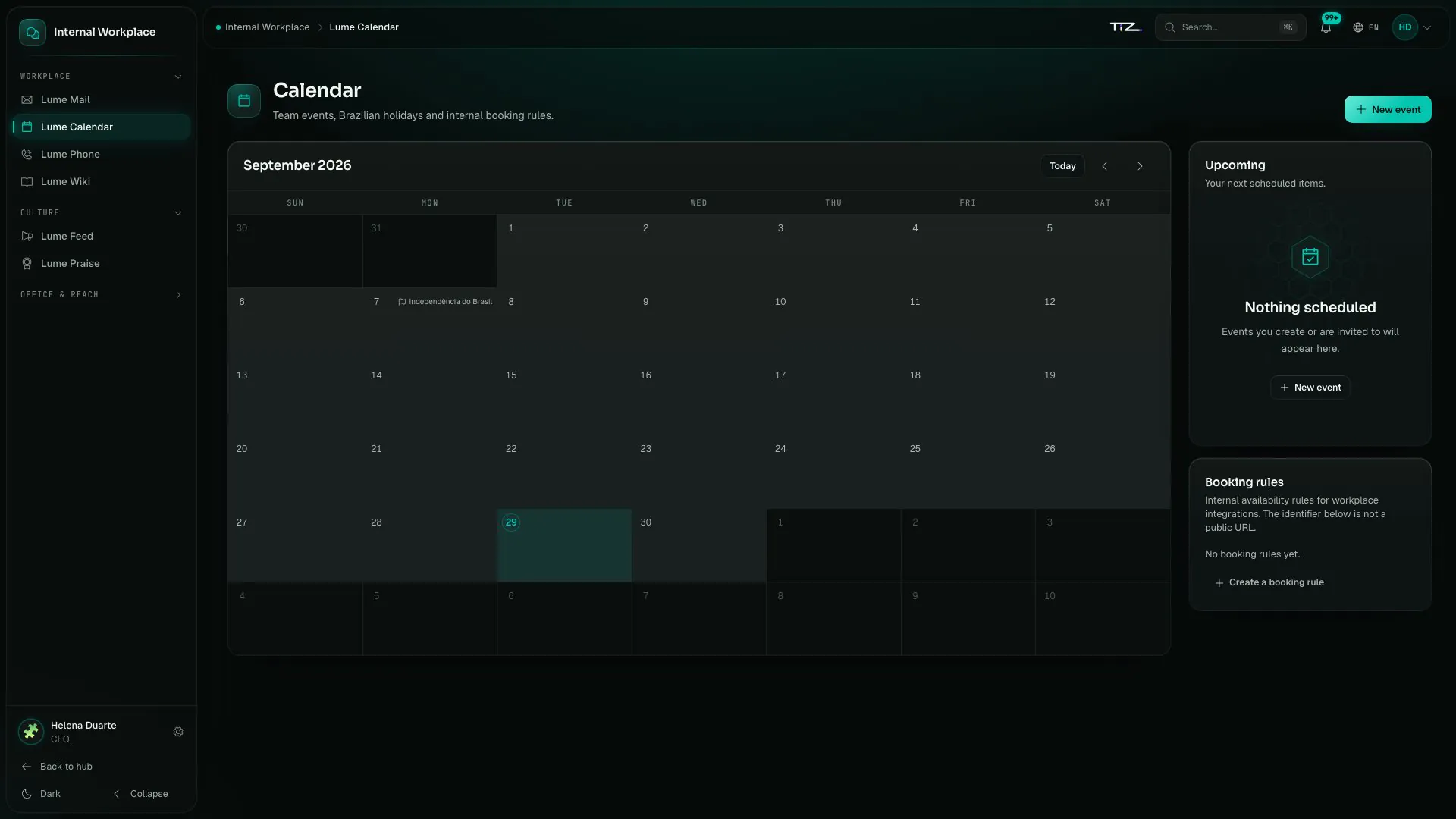Click the Lume Mail envelope icon
Image resolution: width=1456 pixels, height=819 pixels.
point(27,99)
